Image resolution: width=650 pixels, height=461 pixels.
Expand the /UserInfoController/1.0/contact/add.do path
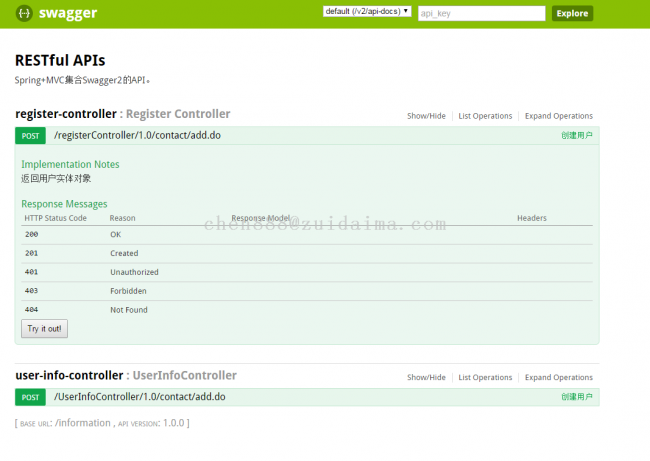[x=139, y=398]
